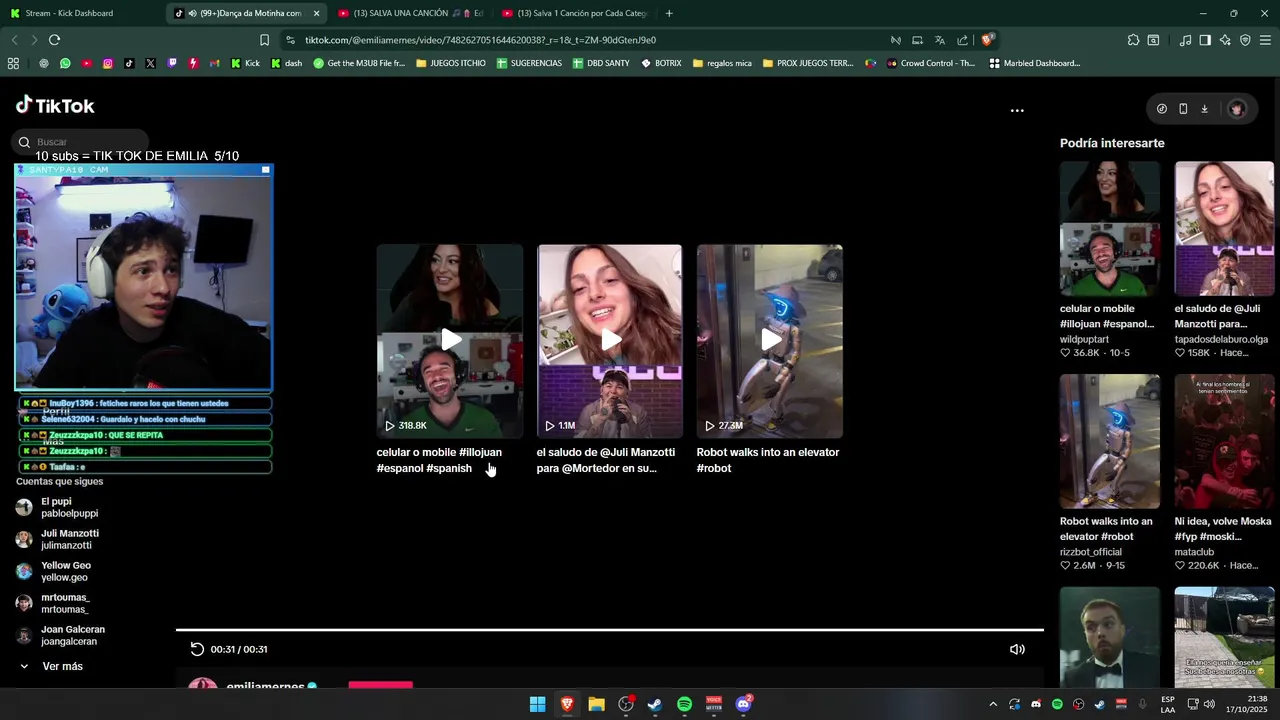This screenshot has width=1280, height=720.
Task: Open the regalos mica bookmark folder
Action: [x=722, y=63]
